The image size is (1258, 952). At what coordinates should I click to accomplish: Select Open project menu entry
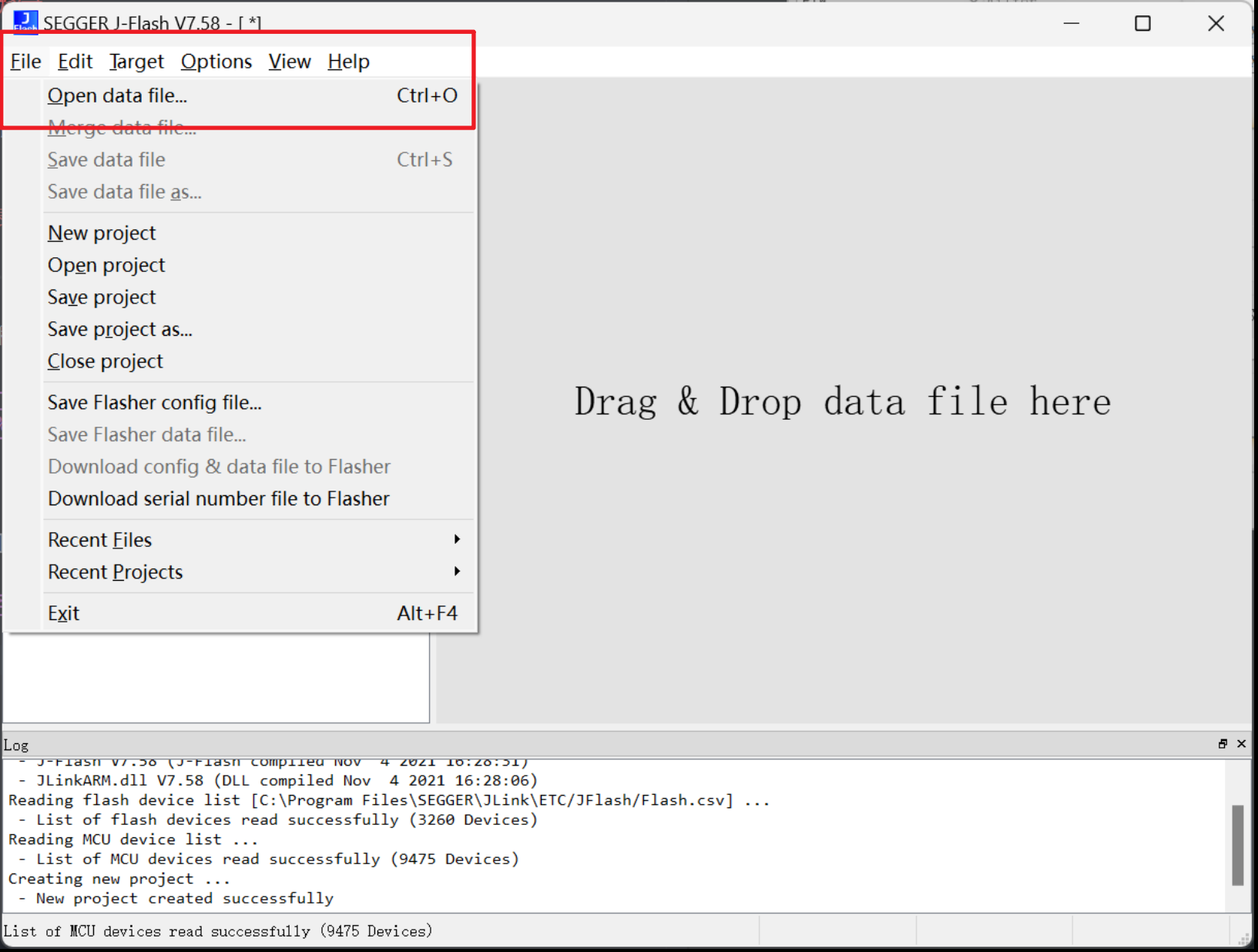tap(106, 266)
